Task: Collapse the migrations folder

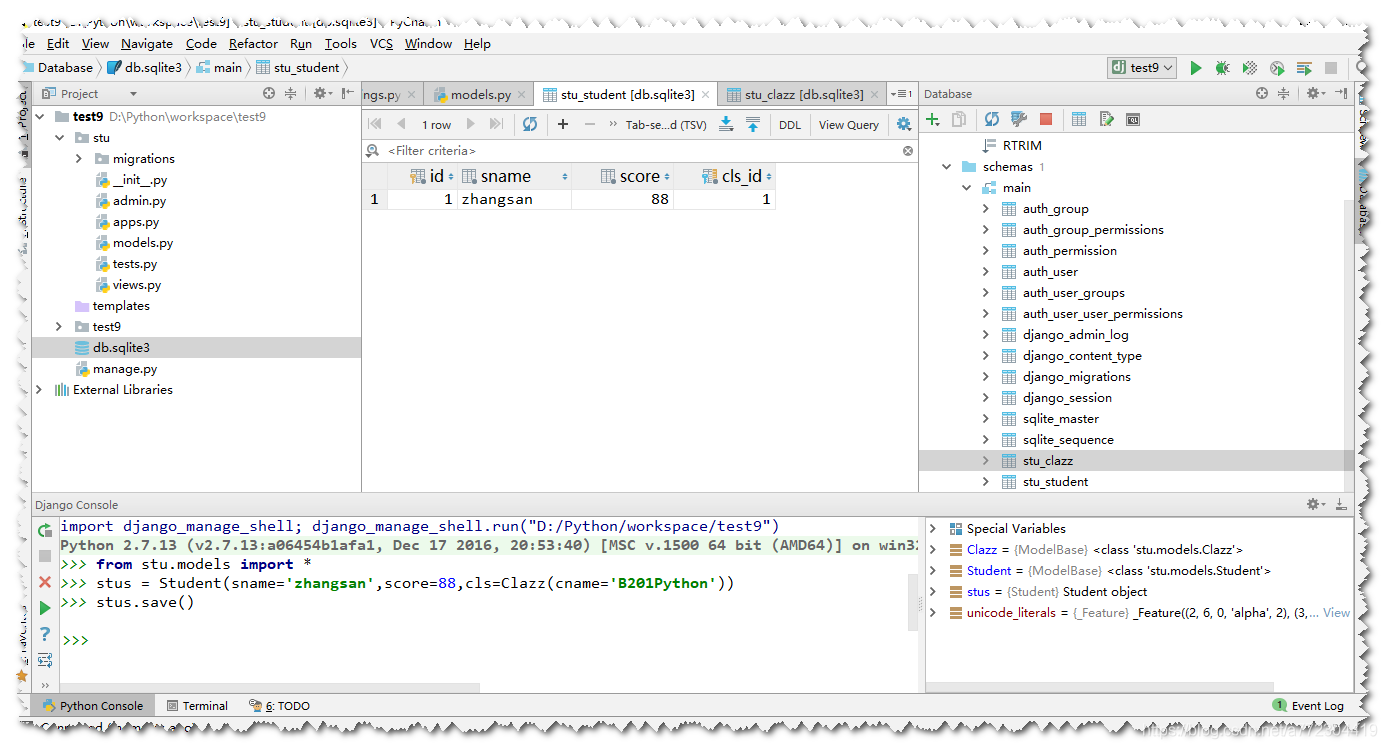Action: coord(79,158)
